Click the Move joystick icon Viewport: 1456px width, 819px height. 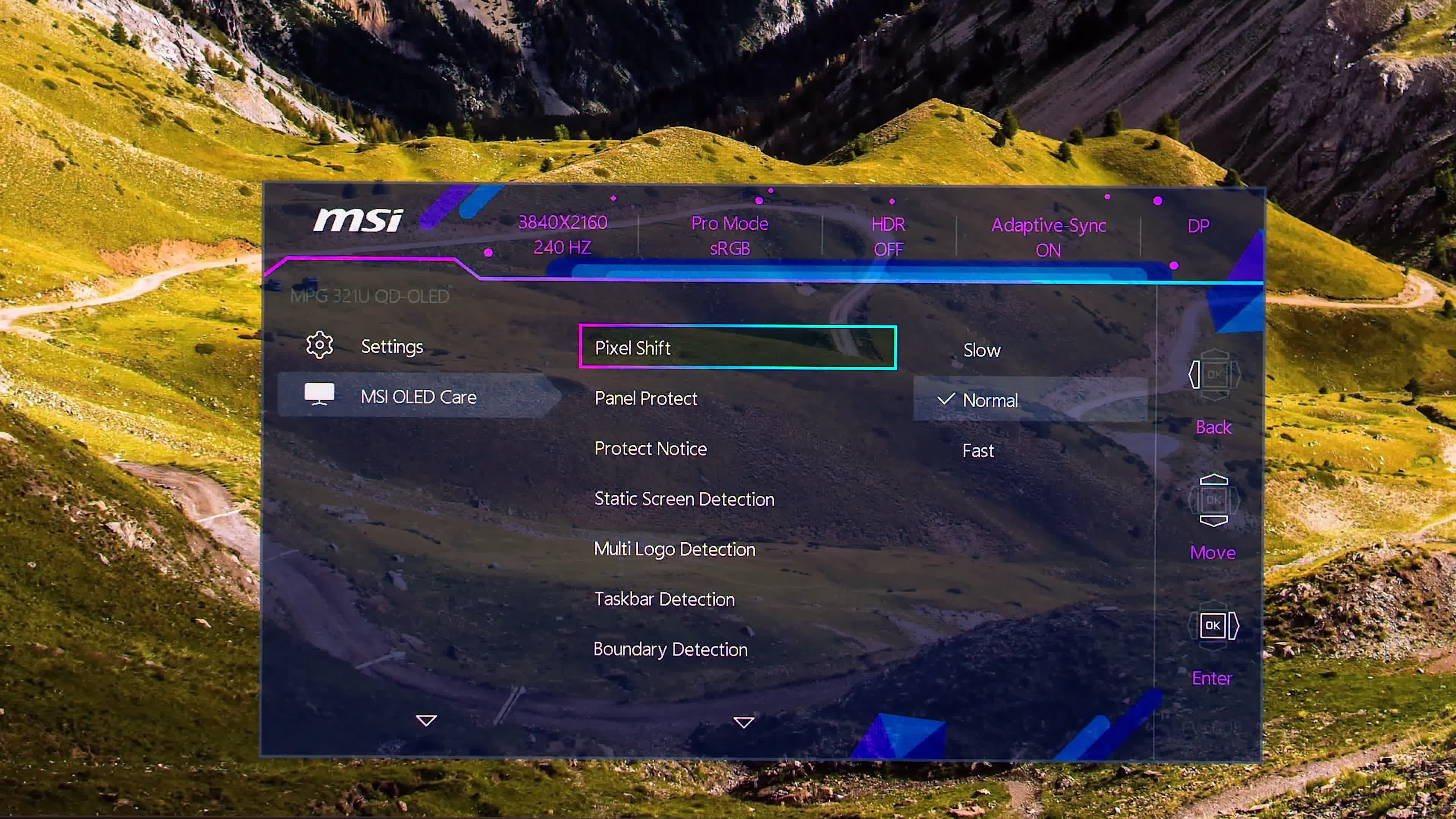point(1213,500)
